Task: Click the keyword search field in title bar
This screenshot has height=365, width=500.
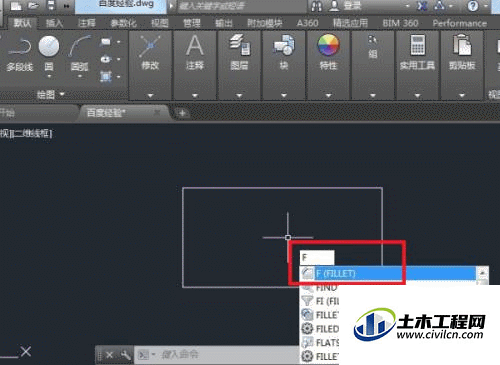Action: tap(242, 6)
